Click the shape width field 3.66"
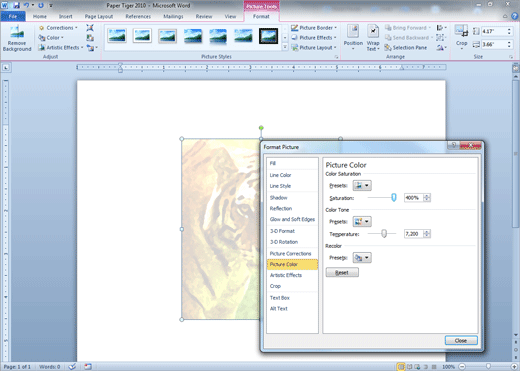Viewport: 520px width, 371px height. [x=494, y=44]
